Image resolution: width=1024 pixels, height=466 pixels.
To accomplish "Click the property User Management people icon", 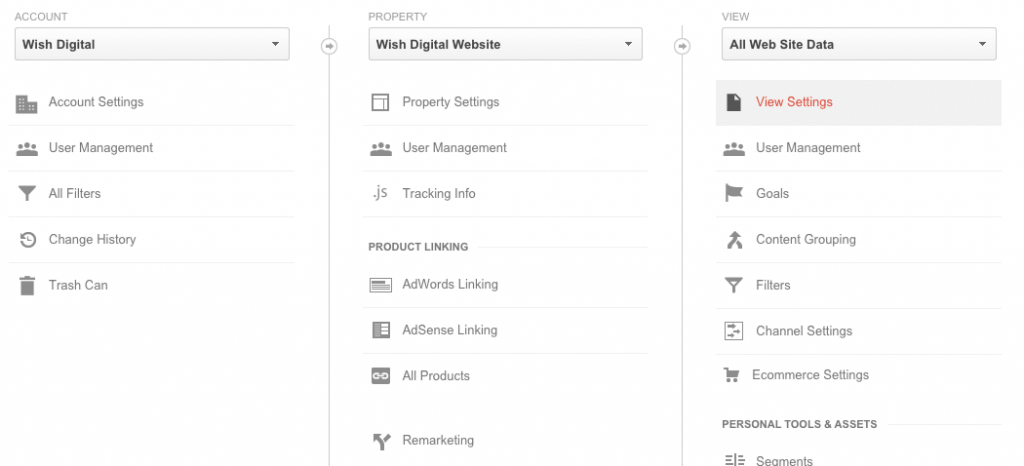I will pos(381,149).
